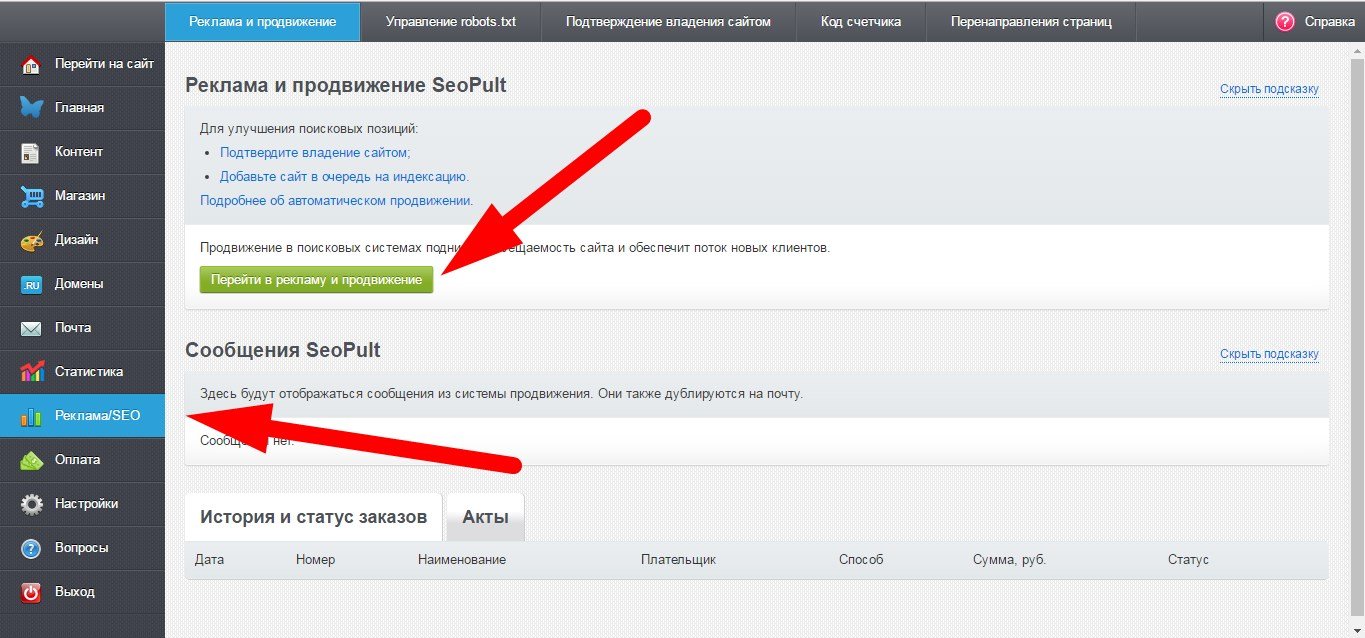Click Скрыть подсказку next to Реклама и продвижение
Viewport: 1365px width, 638px height.
click(1269, 89)
